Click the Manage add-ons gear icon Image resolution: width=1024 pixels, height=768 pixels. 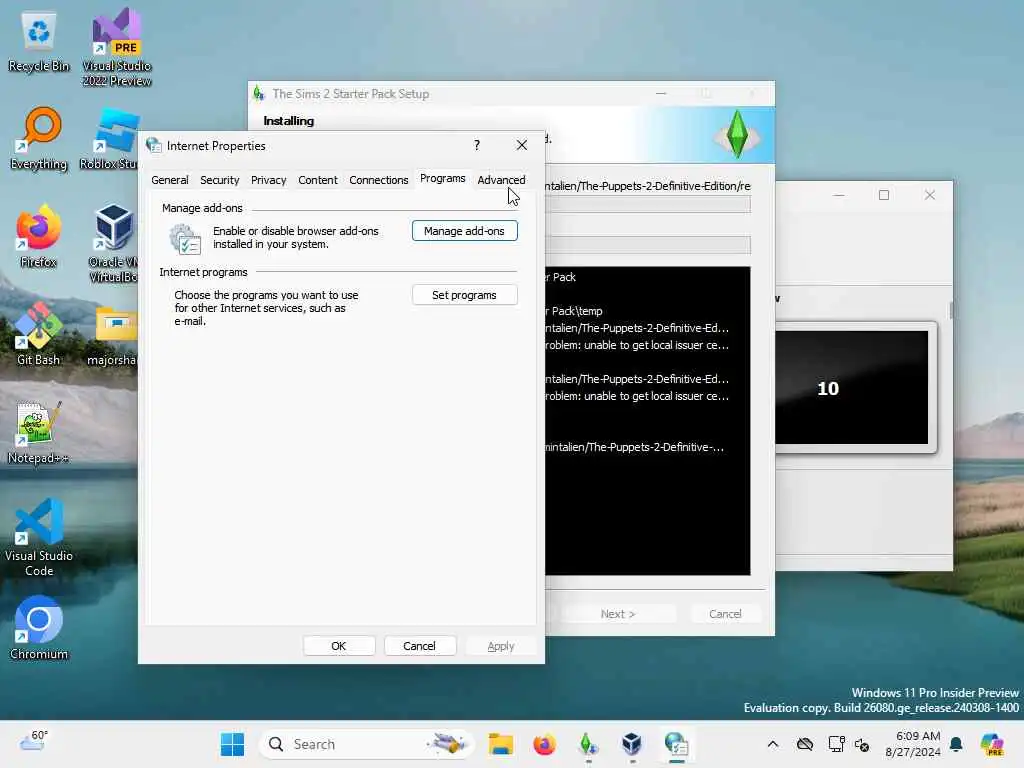coord(185,238)
